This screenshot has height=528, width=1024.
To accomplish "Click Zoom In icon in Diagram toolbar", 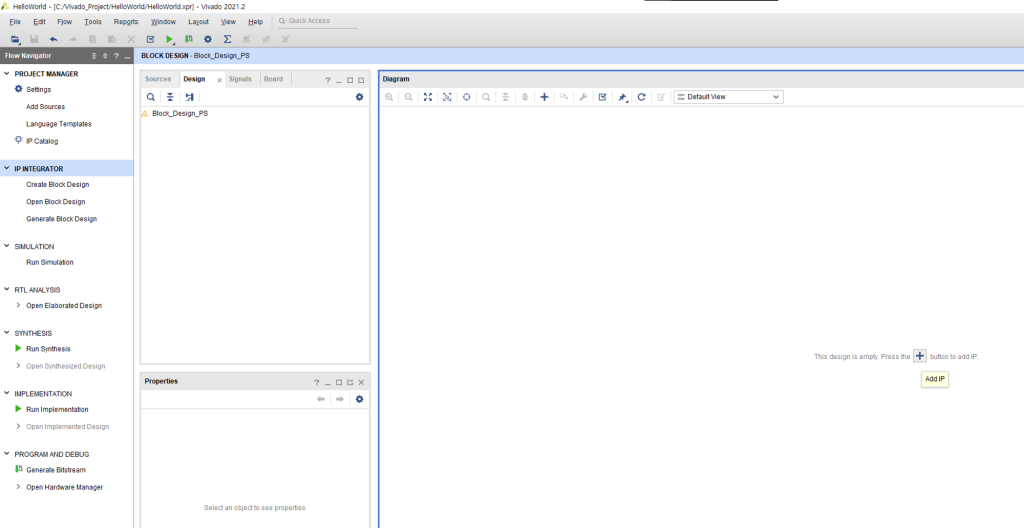I will (389, 97).
